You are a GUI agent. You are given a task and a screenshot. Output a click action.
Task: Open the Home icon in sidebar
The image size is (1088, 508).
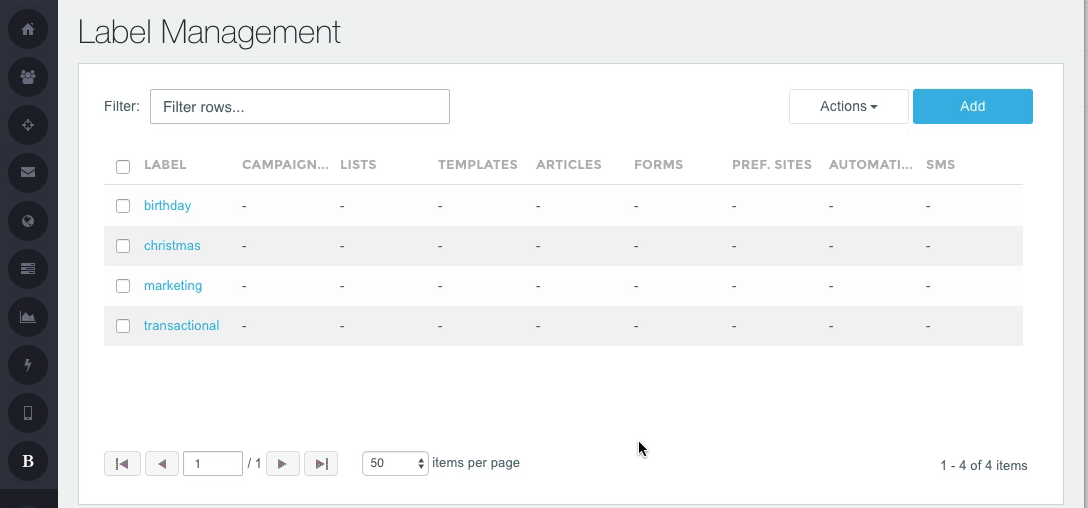click(x=28, y=29)
